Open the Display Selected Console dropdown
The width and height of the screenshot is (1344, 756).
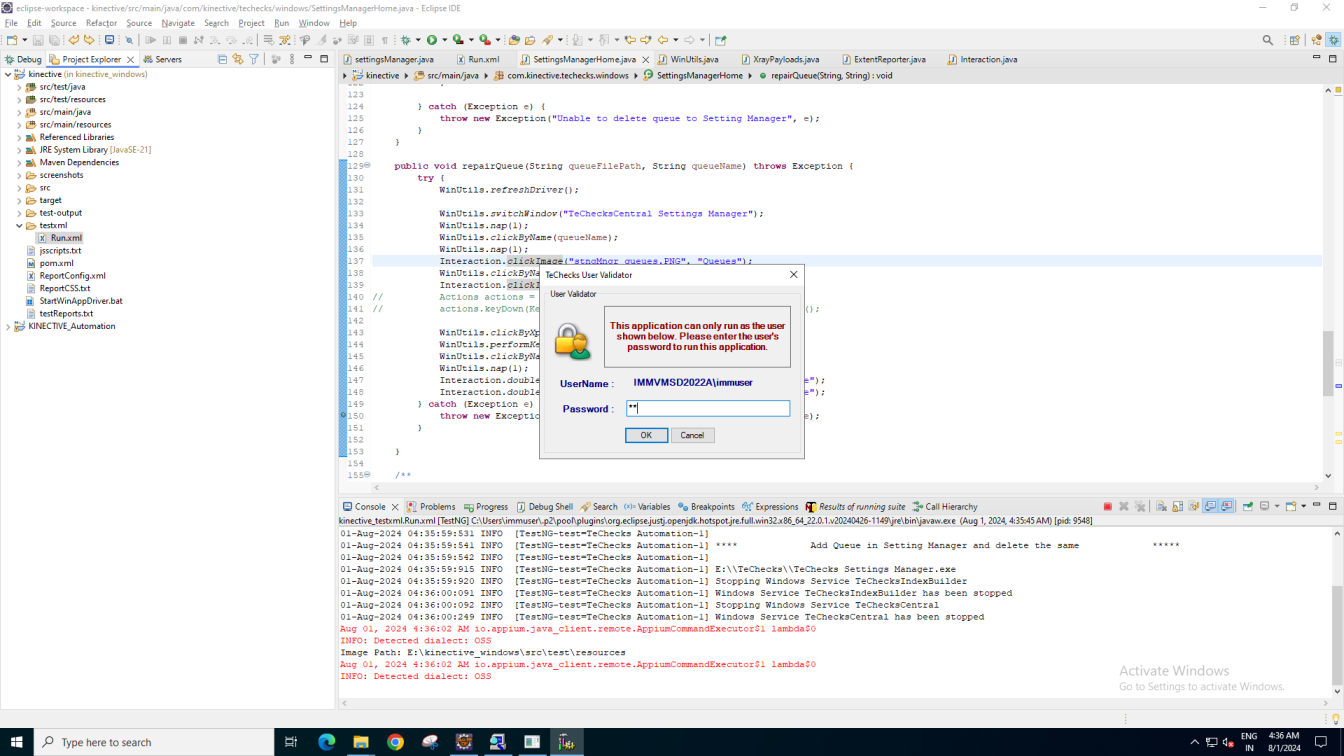click(x=1277, y=507)
